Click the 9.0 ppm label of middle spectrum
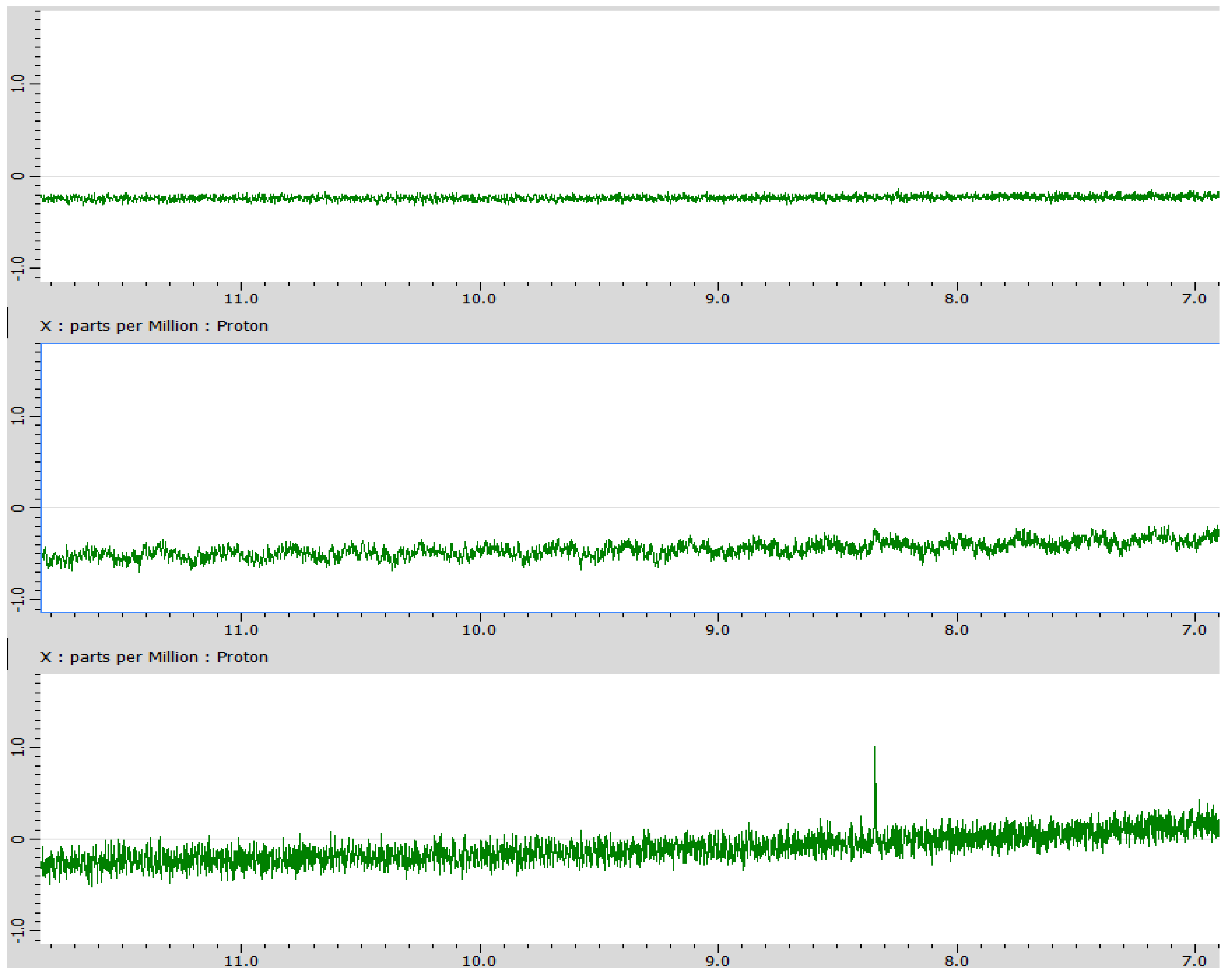 (x=717, y=630)
